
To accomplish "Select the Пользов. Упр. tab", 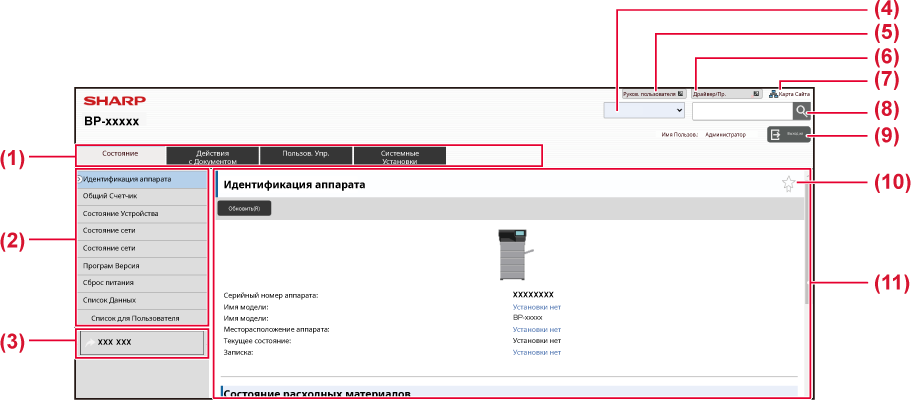I will [x=306, y=155].
